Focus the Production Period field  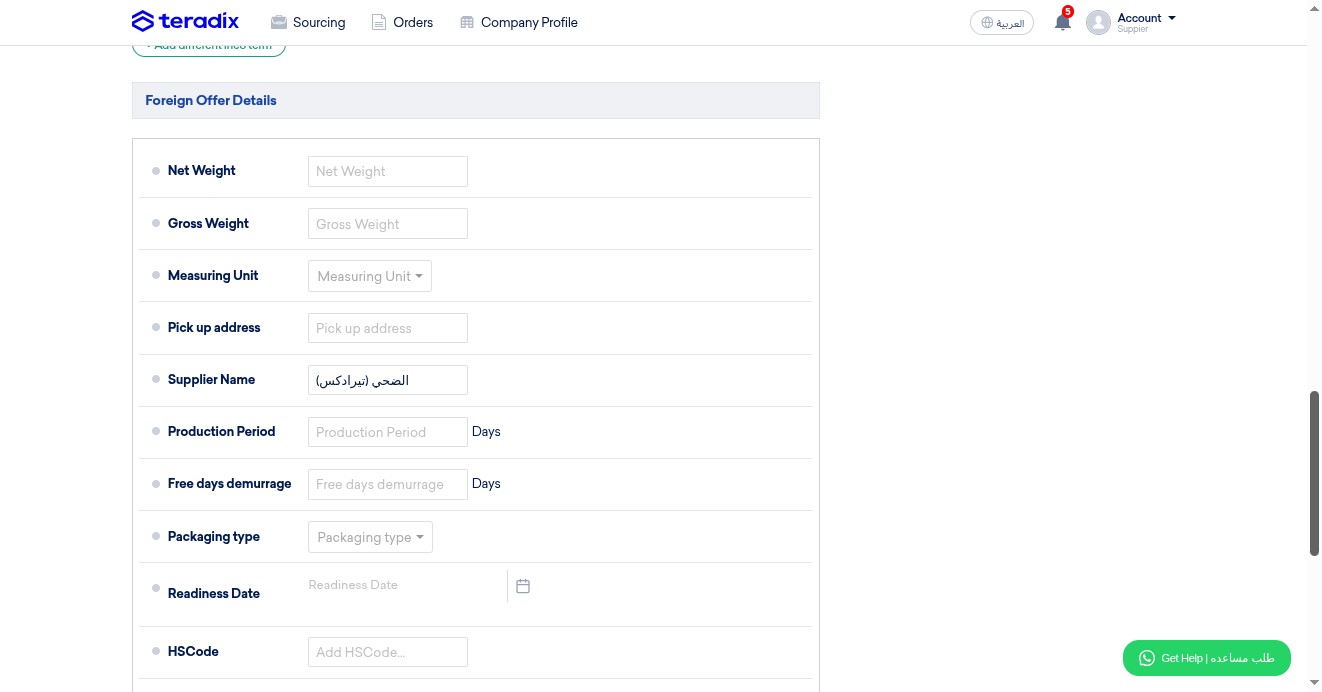[x=388, y=432]
